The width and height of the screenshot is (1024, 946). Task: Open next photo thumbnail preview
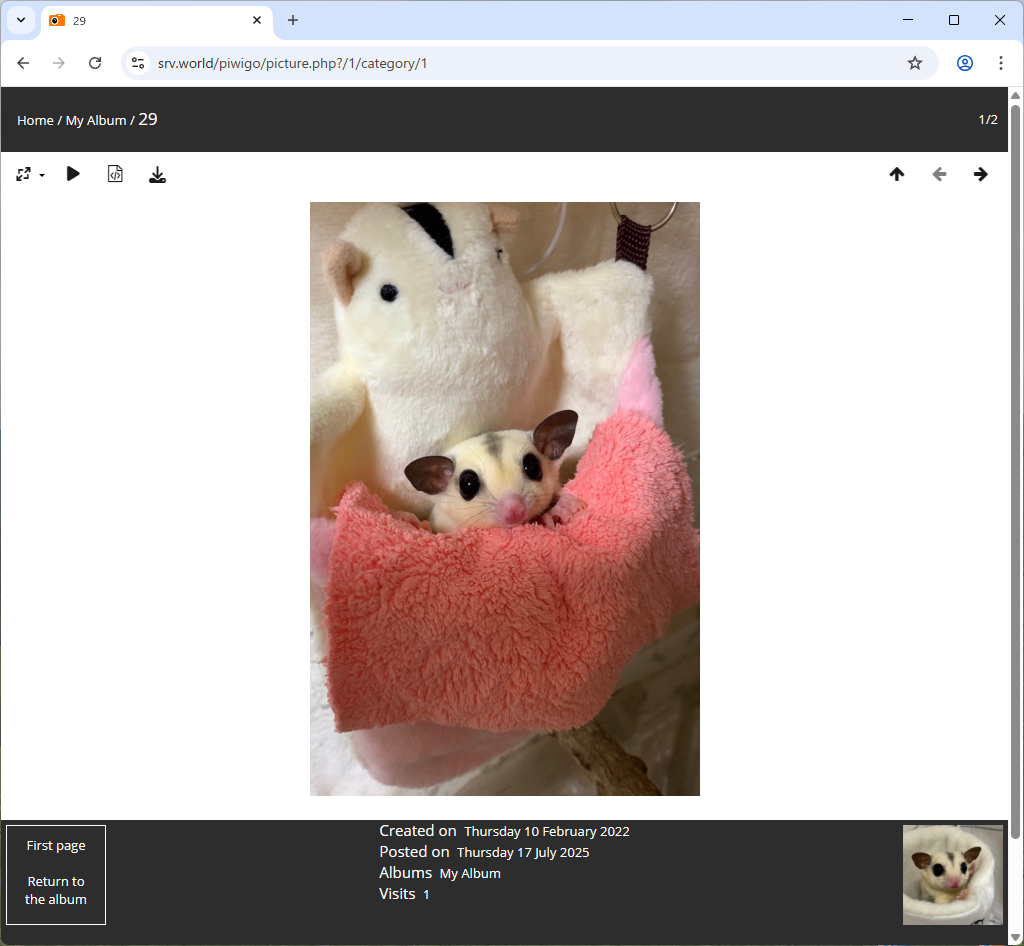pos(952,875)
